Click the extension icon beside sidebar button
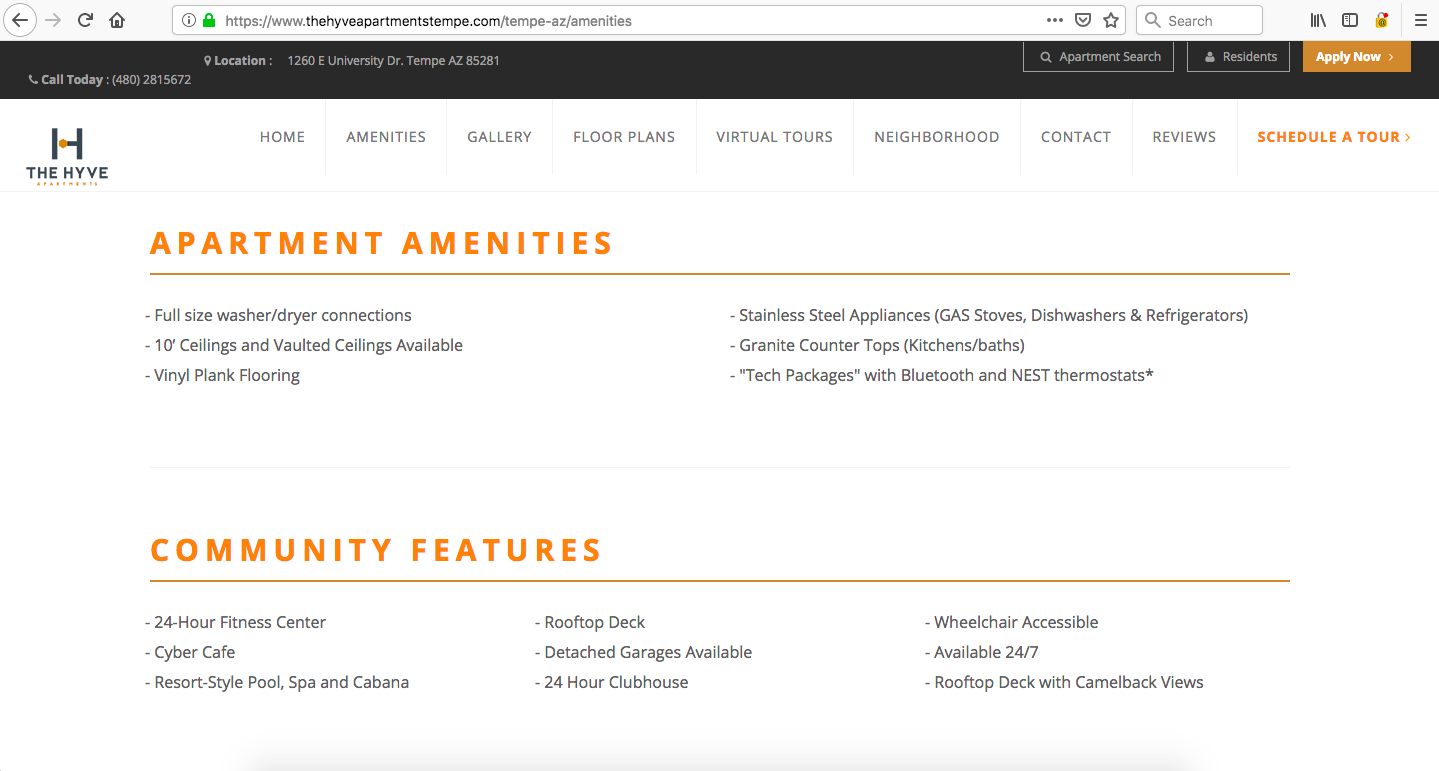This screenshot has height=771, width=1439. tap(1382, 20)
